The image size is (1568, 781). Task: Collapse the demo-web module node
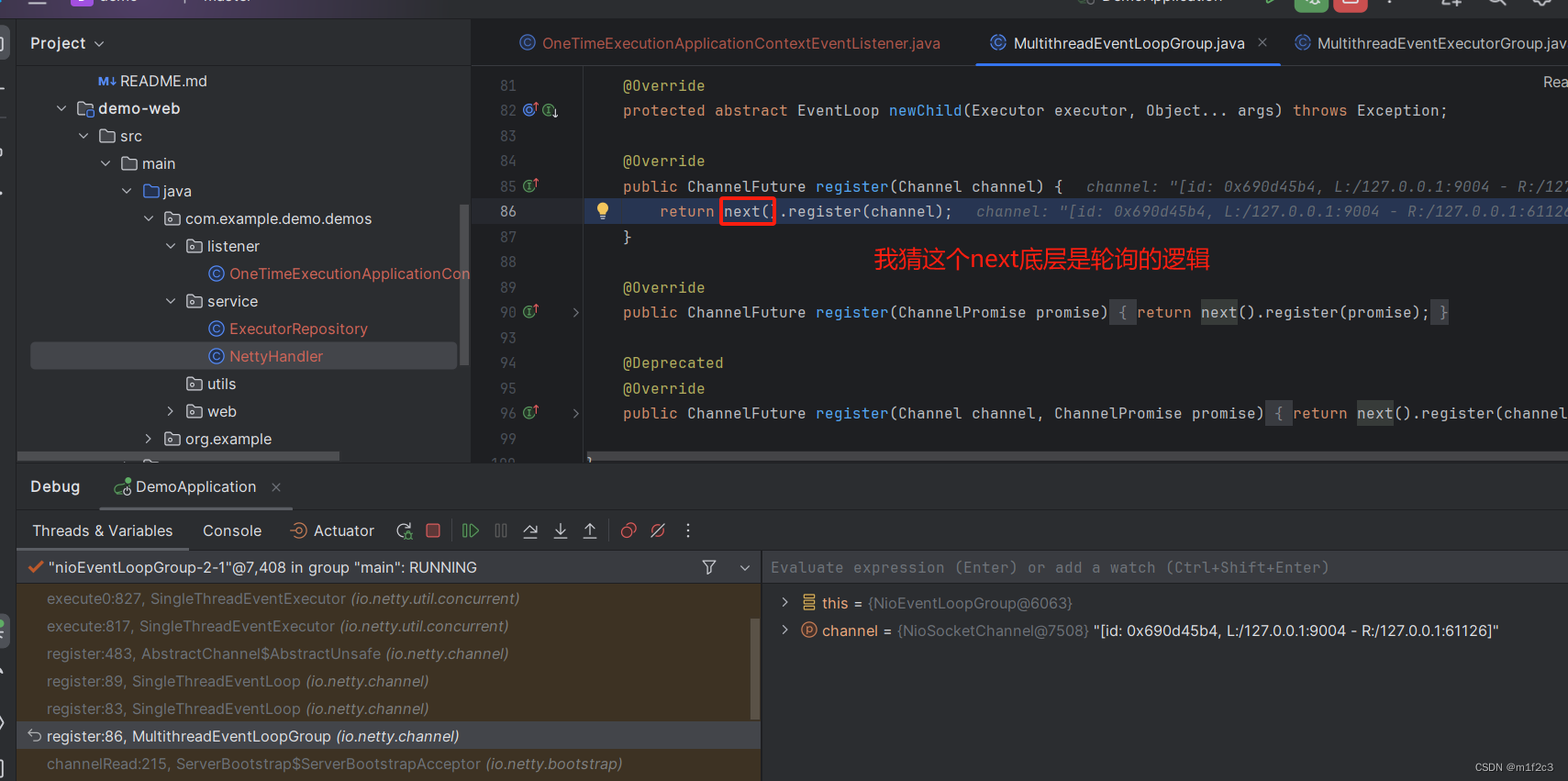pyautogui.click(x=61, y=108)
